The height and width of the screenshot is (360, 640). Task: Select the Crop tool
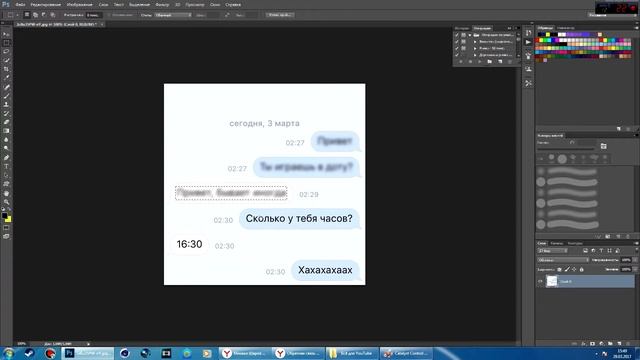(6, 69)
